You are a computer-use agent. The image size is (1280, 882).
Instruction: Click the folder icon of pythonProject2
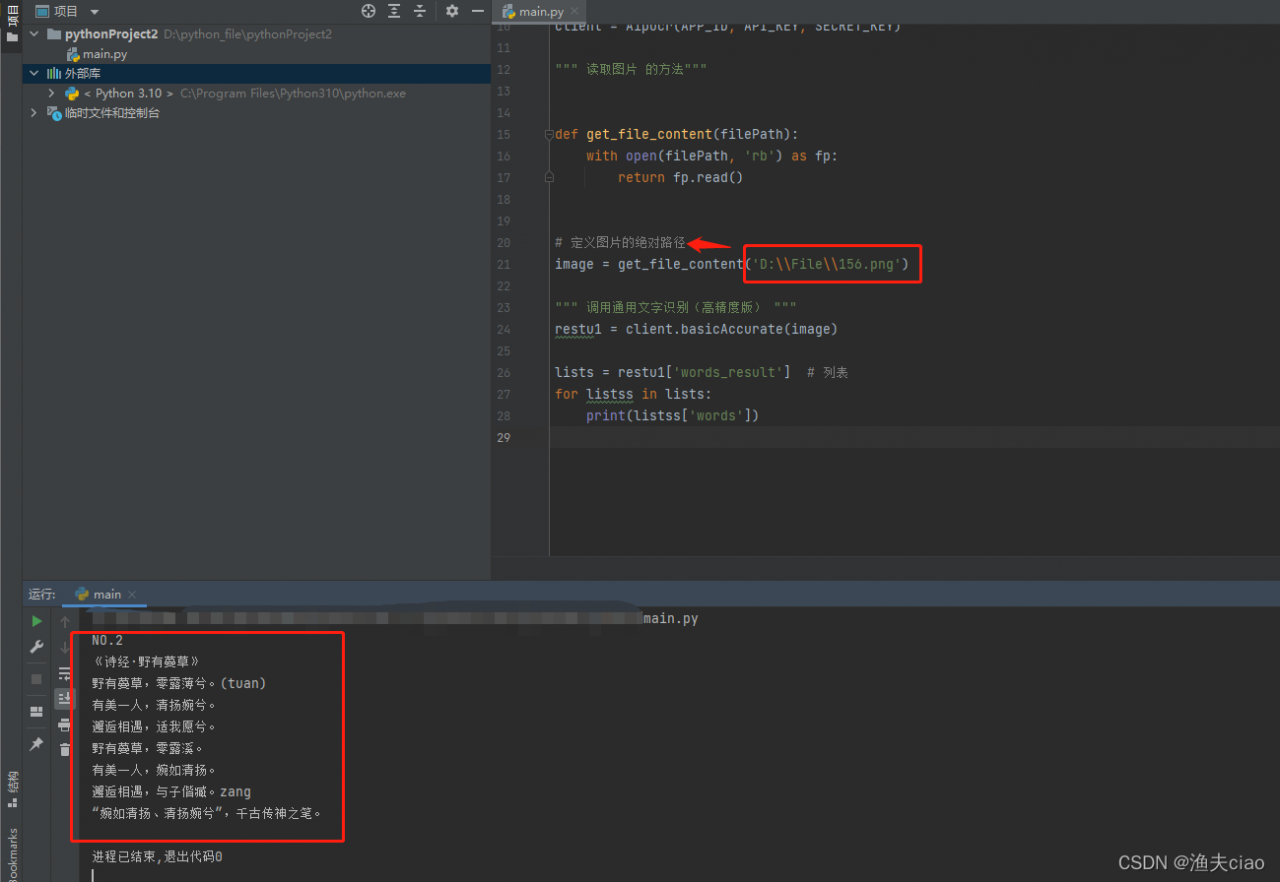click(x=54, y=34)
